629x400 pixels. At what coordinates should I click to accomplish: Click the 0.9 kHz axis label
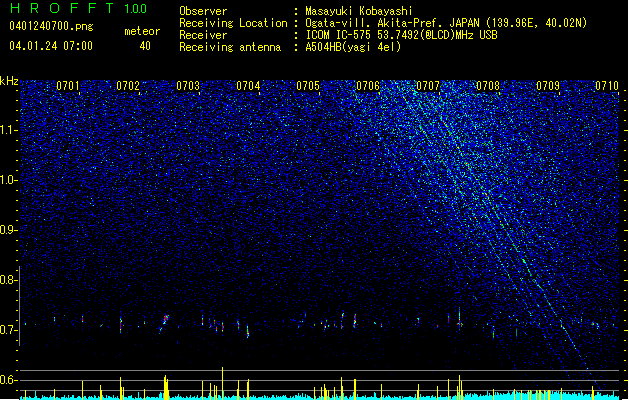click(9, 230)
